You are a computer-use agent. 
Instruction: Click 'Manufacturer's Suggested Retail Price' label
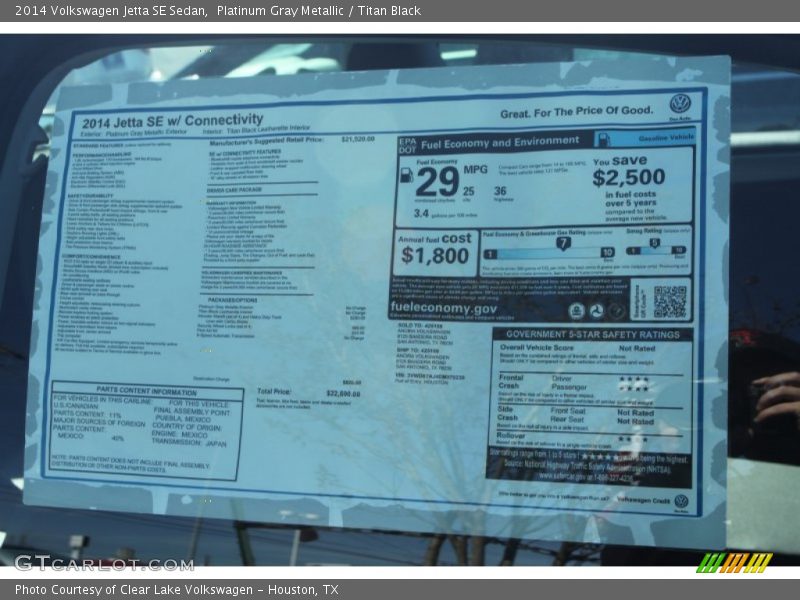point(266,142)
